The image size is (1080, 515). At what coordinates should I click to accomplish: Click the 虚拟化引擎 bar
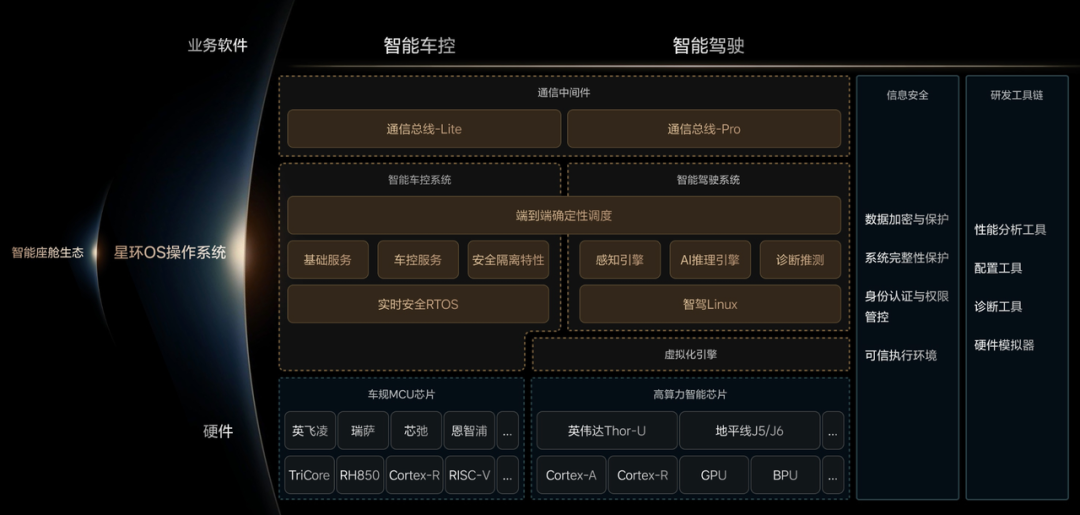691,355
